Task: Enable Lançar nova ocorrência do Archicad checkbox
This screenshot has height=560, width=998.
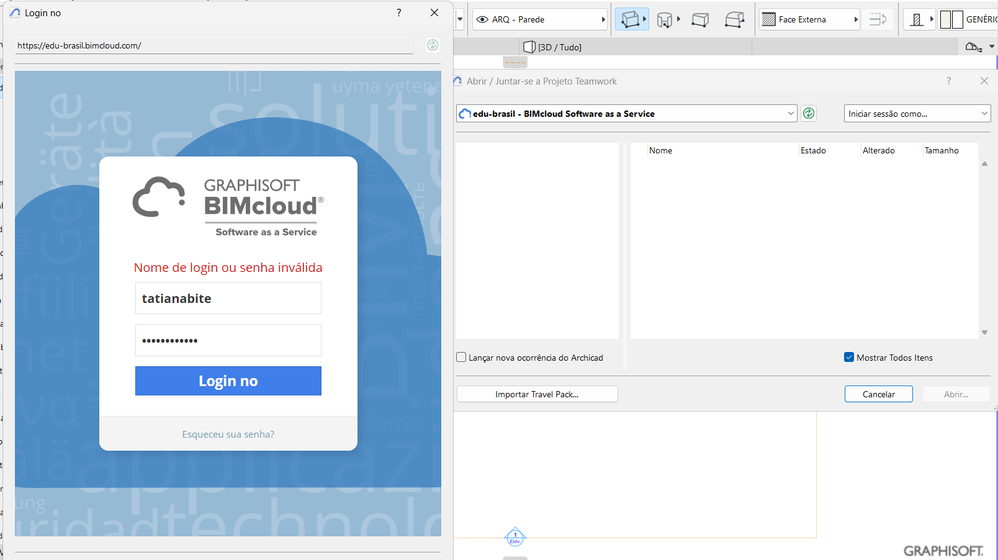Action: click(x=461, y=358)
